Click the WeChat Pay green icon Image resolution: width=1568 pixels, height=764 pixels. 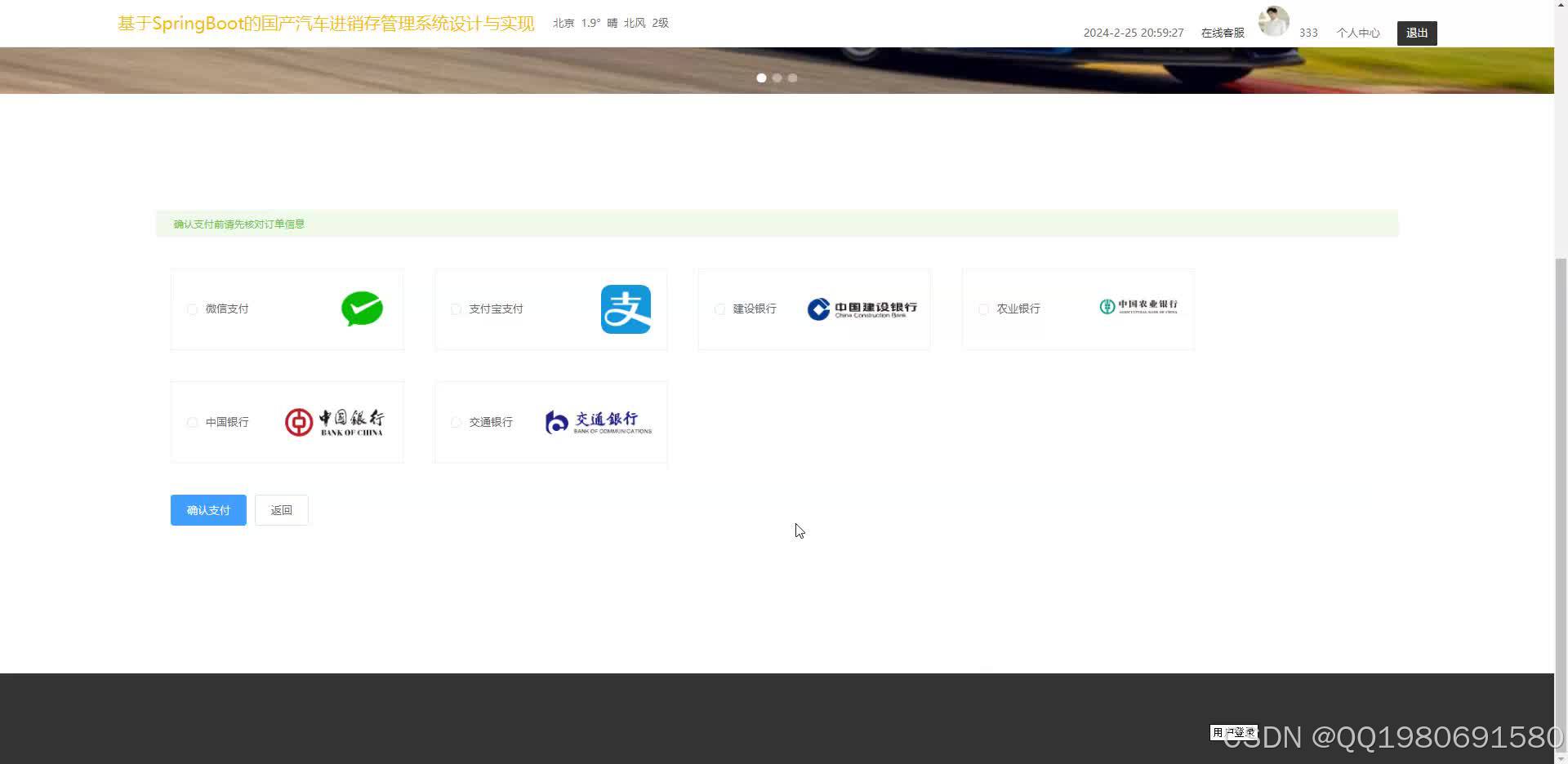click(362, 309)
